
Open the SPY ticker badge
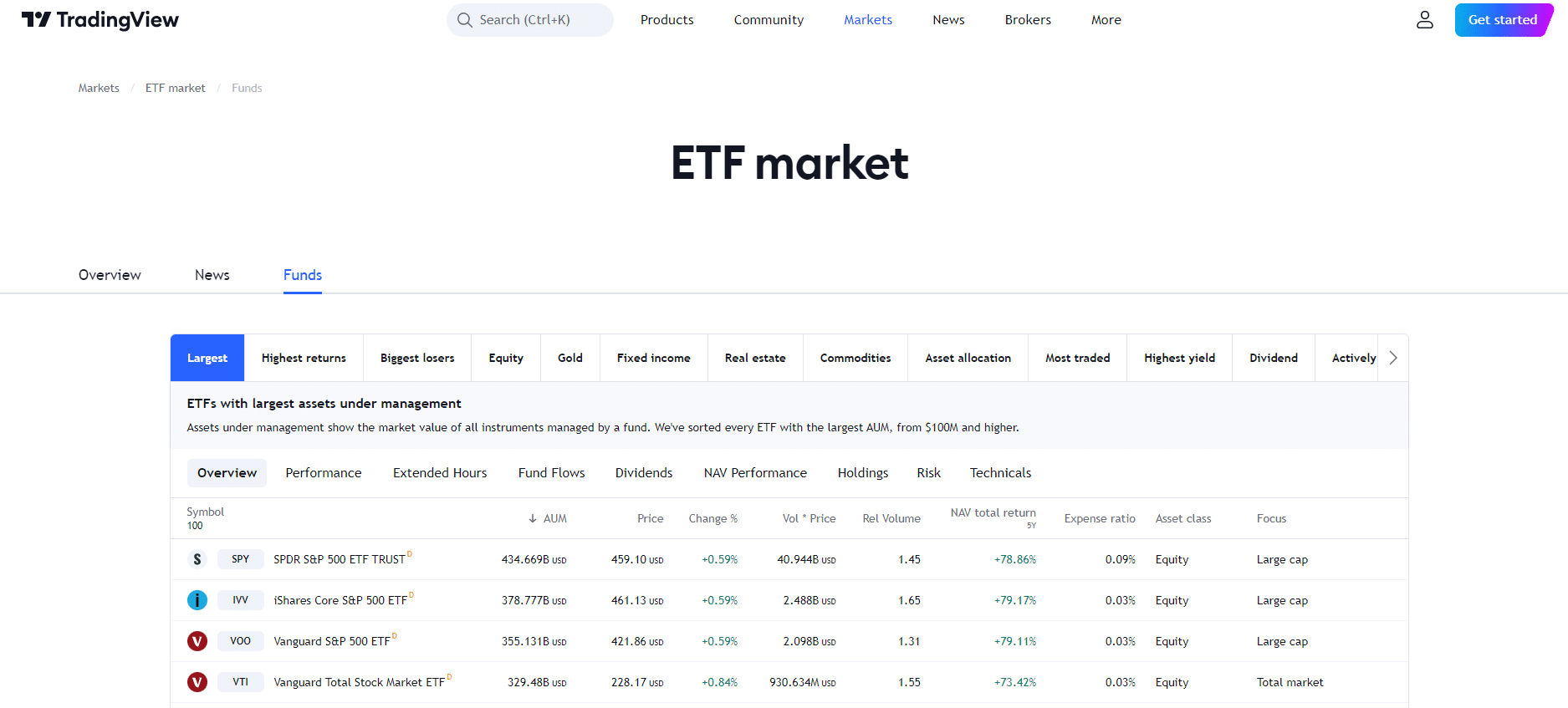[x=241, y=559]
